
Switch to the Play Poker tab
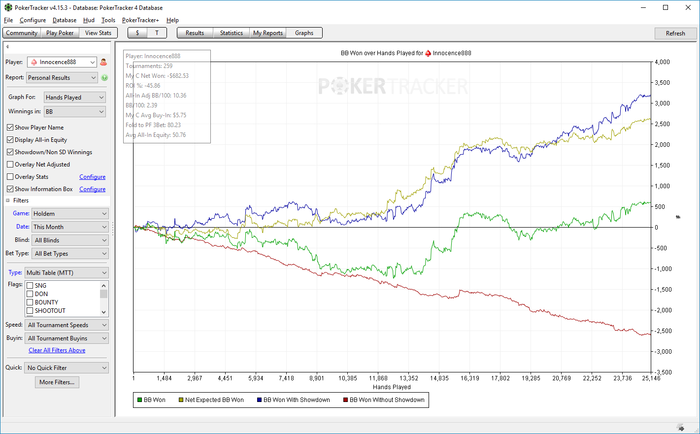(60, 33)
